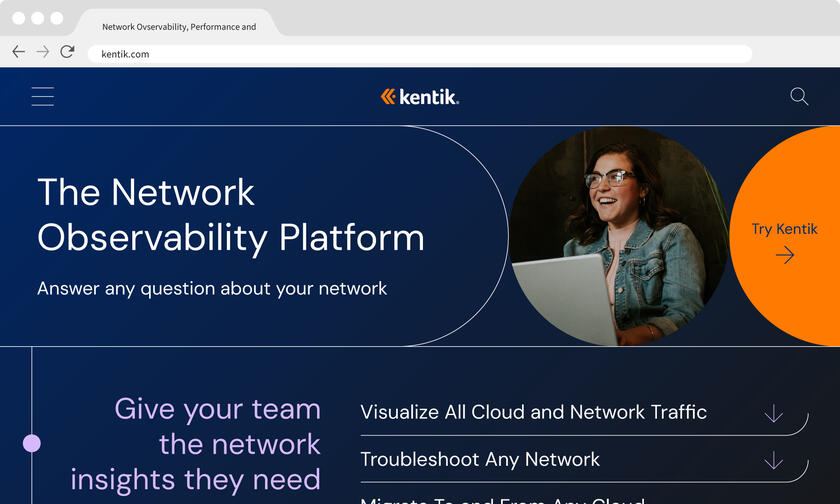This screenshot has height=504, width=840.
Task: Select Visualize All Cloud and Network Traffic text
Action: pyautogui.click(x=533, y=412)
